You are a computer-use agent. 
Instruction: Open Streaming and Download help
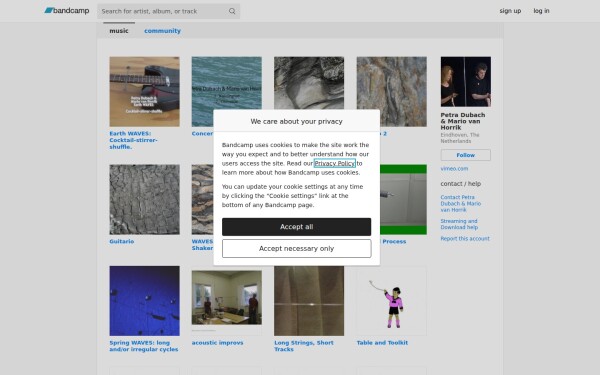[x=459, y=224]
